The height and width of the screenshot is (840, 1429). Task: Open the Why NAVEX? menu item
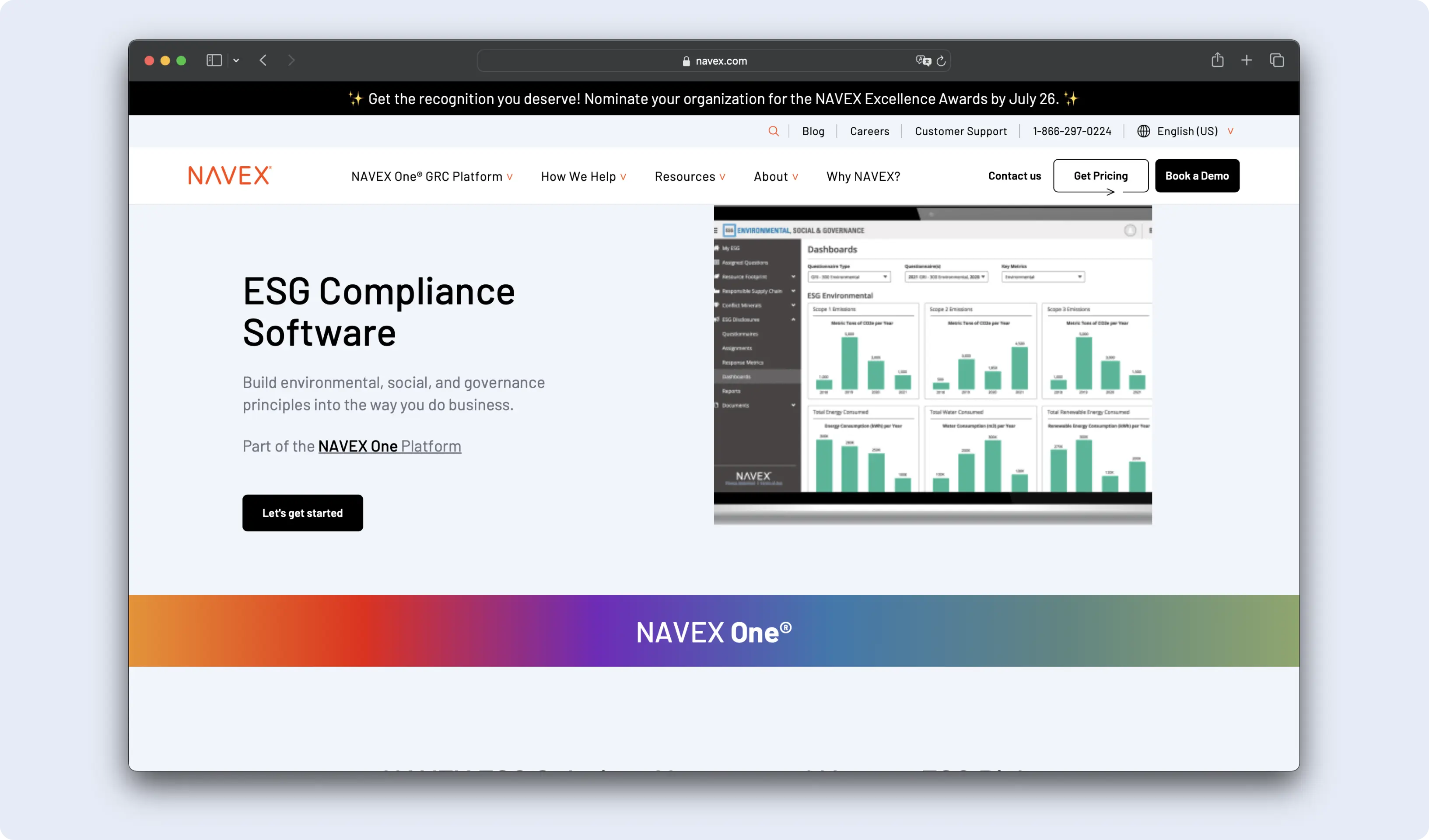[x=863, y=176]
